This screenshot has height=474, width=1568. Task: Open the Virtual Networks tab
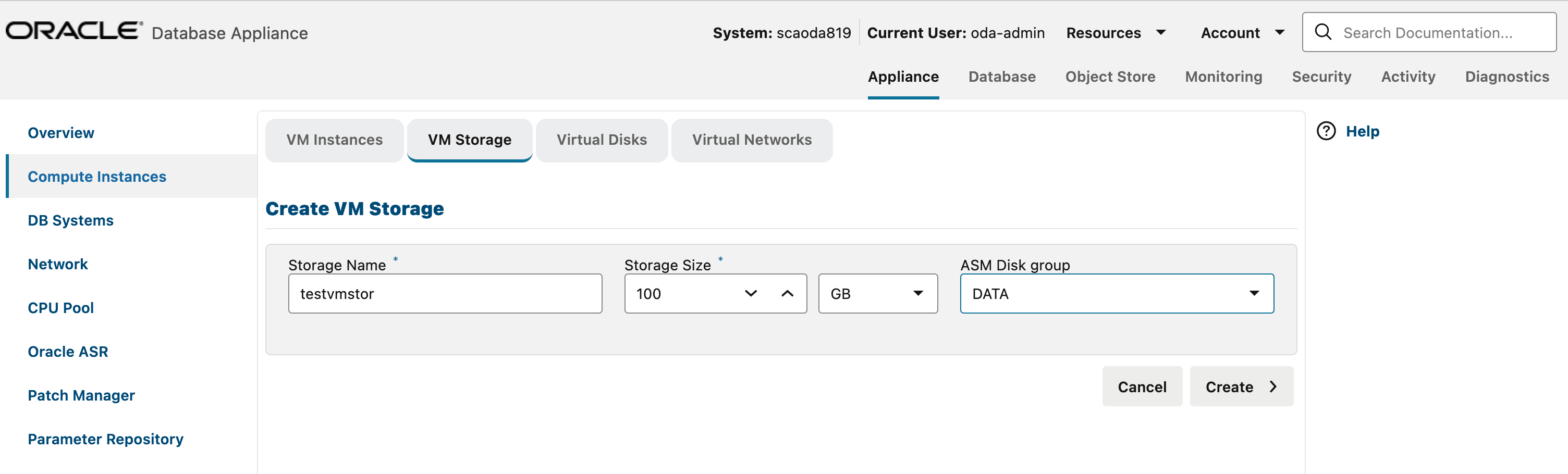point(751,140)
